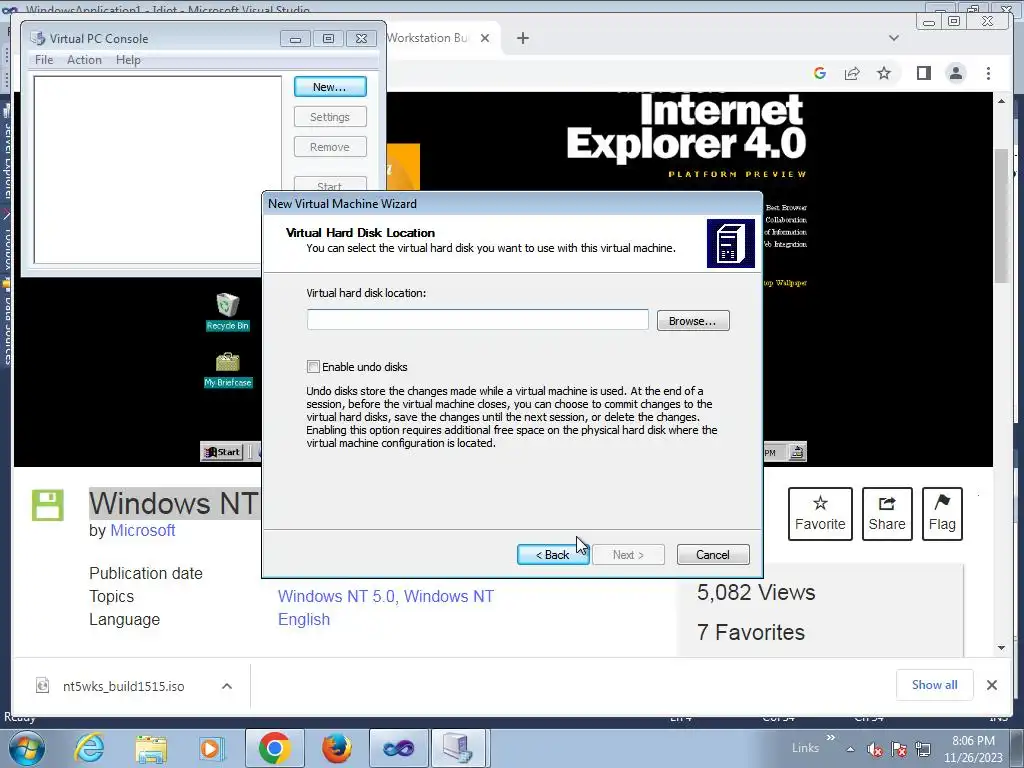Click the My Briefcase icon in the screenshot image
Screen dimensions: 1024x768
[227, 370]
